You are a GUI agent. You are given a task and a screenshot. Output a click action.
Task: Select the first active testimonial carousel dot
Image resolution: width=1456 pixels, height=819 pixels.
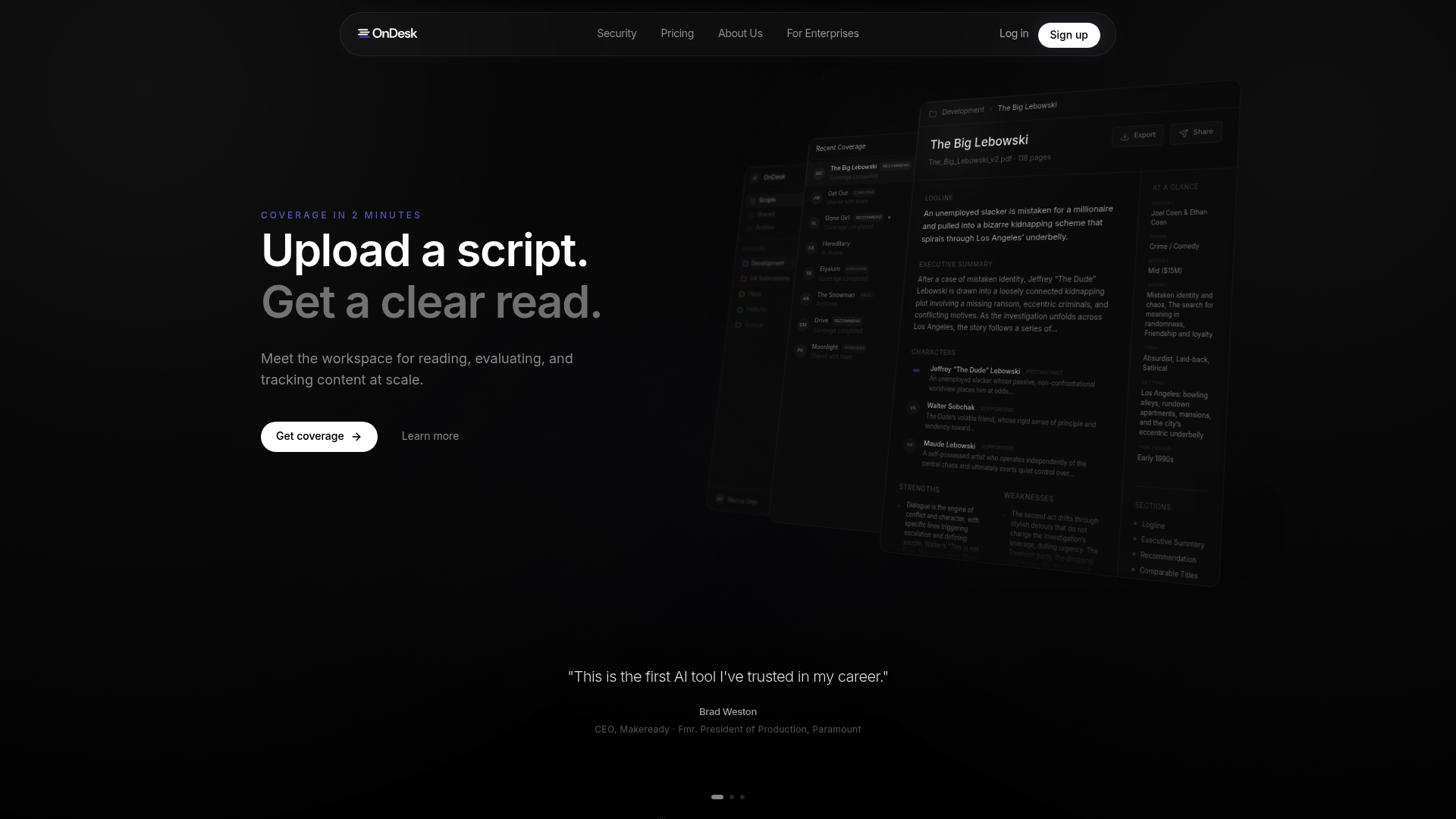click(x=717, y=797)
